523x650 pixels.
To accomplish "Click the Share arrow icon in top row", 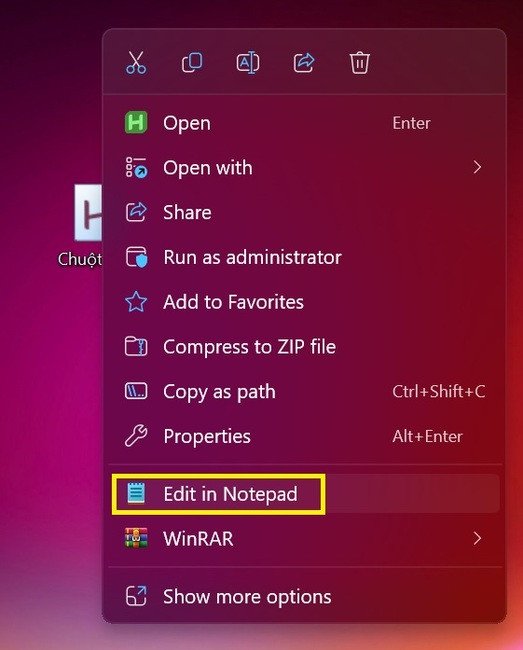I will click(304, 63).
